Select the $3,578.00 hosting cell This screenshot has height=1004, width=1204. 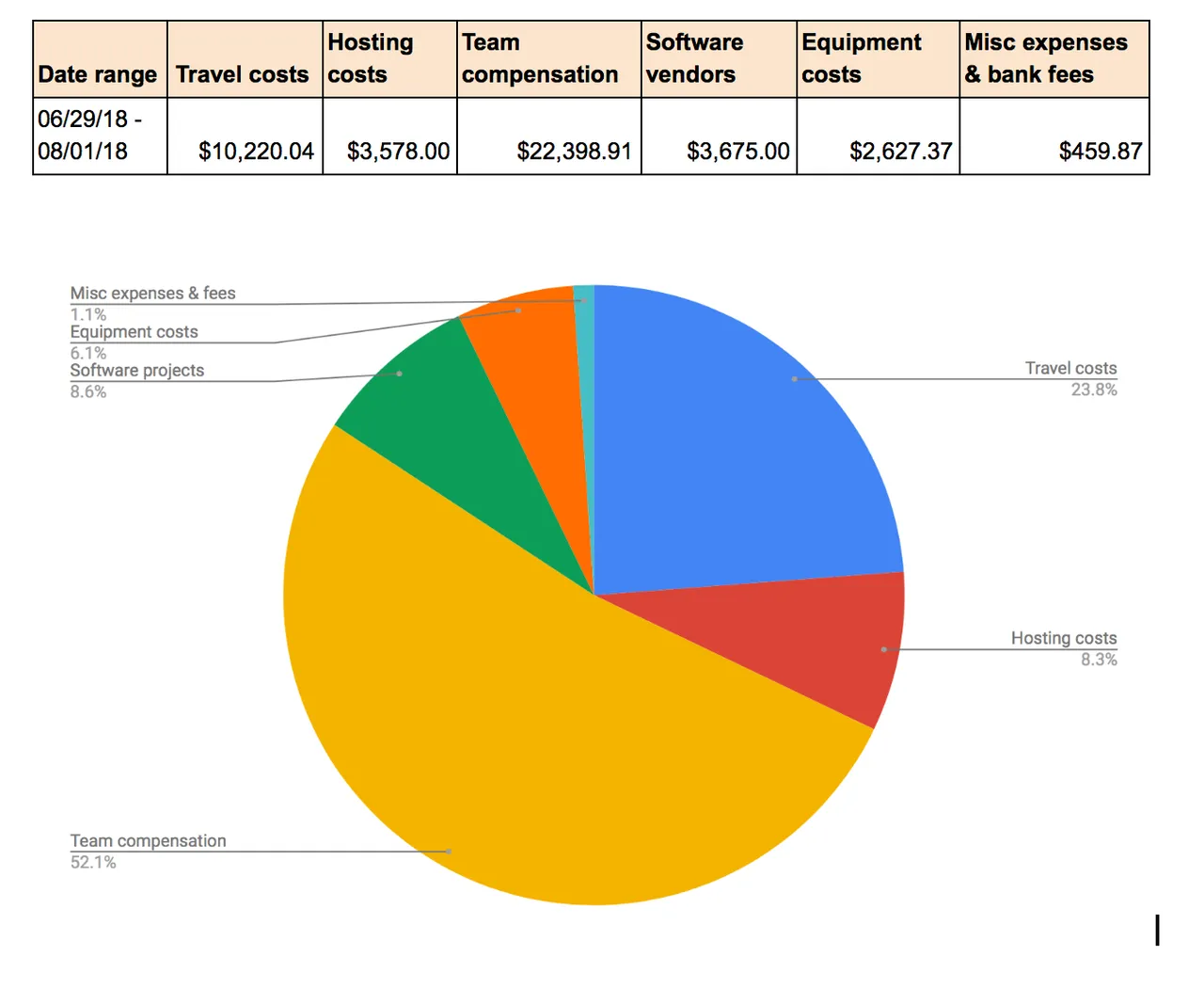[389, 135]
